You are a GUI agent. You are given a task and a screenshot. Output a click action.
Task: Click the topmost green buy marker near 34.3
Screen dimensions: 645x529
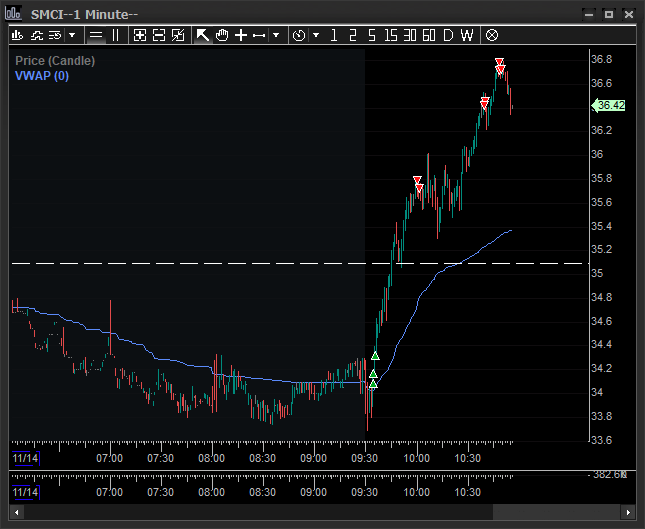[375, 356]
